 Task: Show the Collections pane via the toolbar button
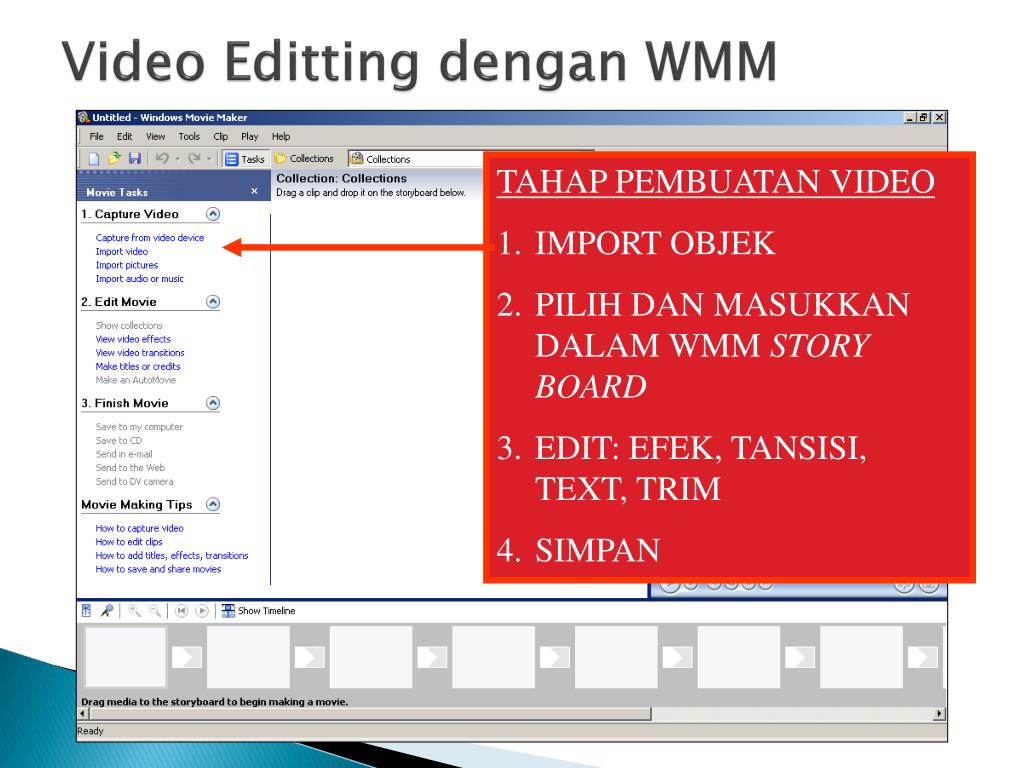pyautogui.click(x=304, y=159)
